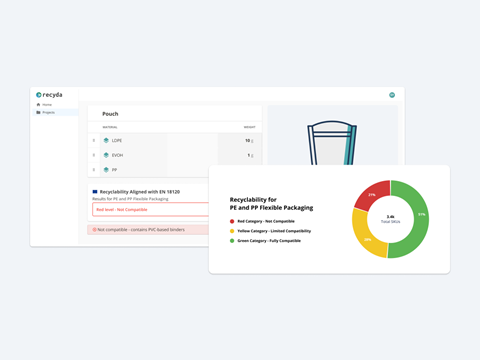Click the Red level Not Compatible box

(151, 210)
